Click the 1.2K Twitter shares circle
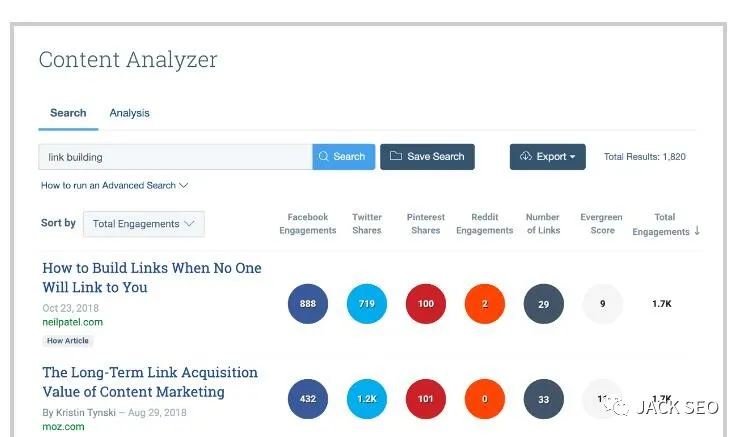Image resolution: width=742 pixels, height=437 pixels. pyautogui.click(x=366, y=399)
